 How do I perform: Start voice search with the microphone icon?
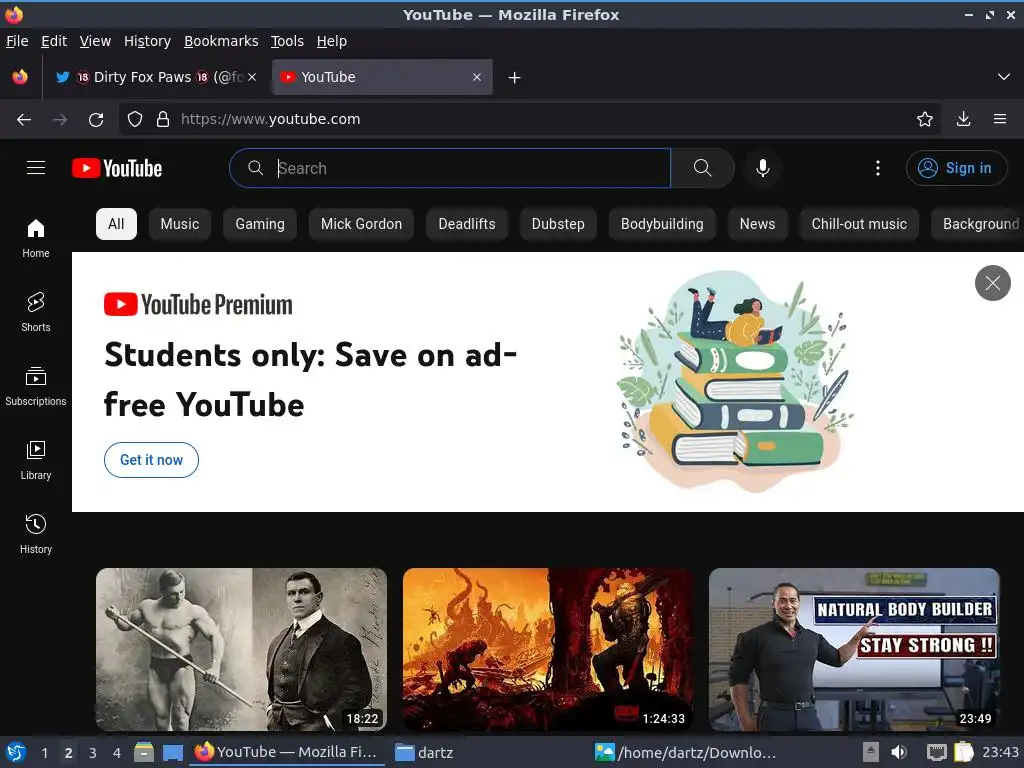(x=762, y=168)
